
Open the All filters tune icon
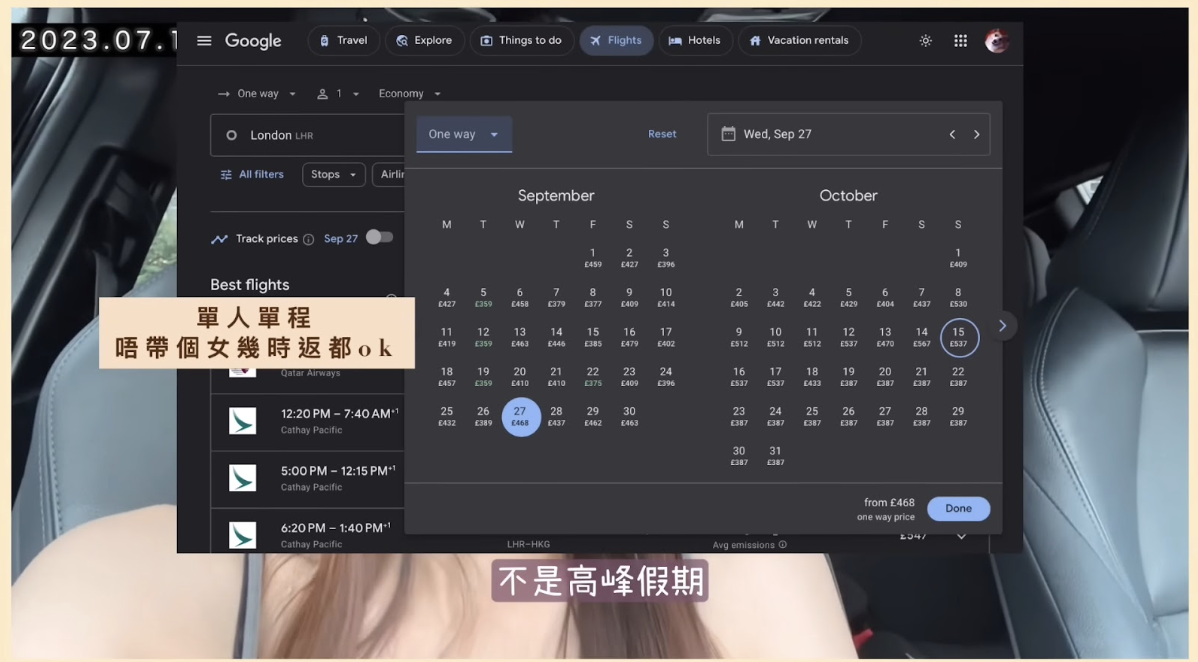[225, 174]
